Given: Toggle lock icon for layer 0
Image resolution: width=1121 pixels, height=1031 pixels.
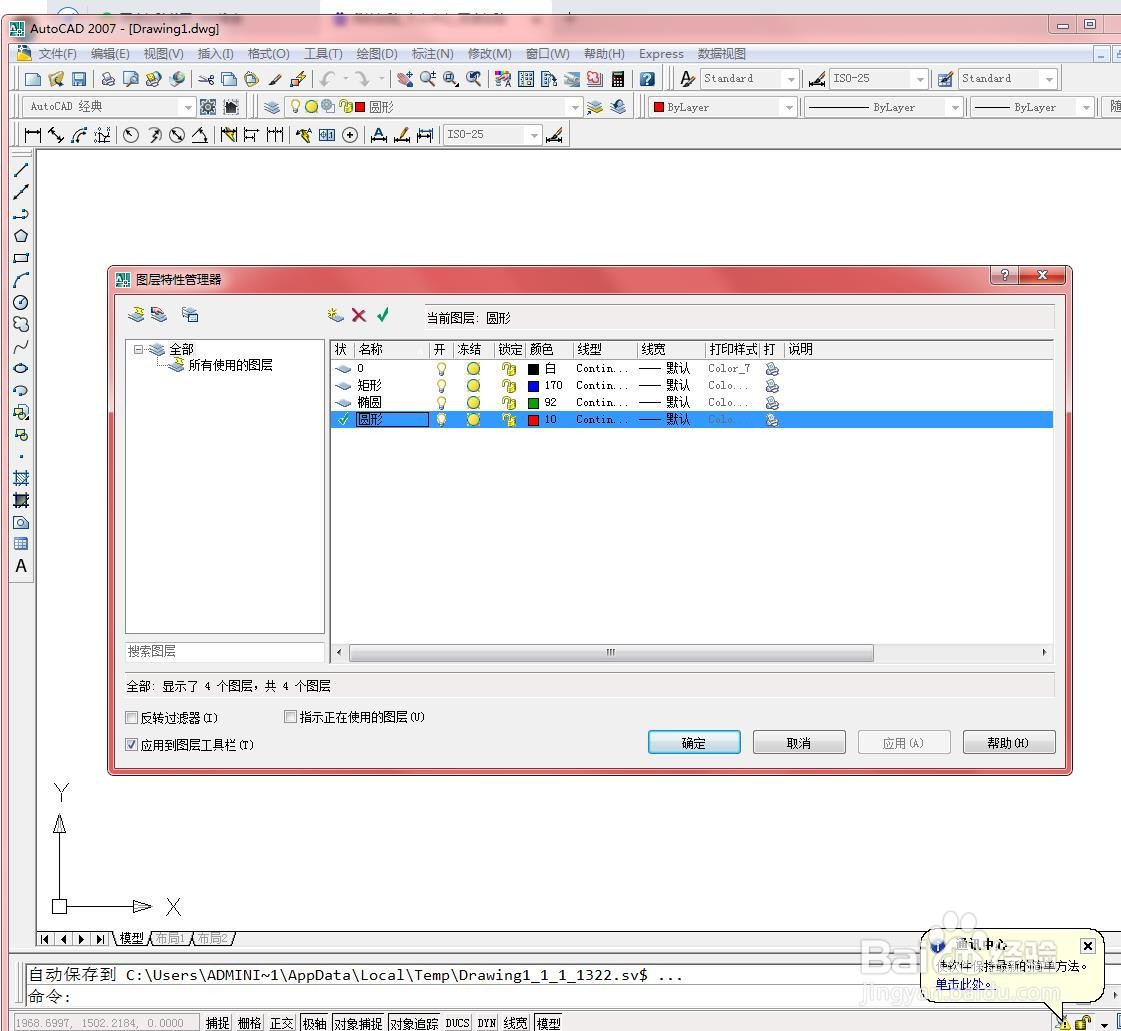Looking at the screenshot, I should tap(509, 369).
